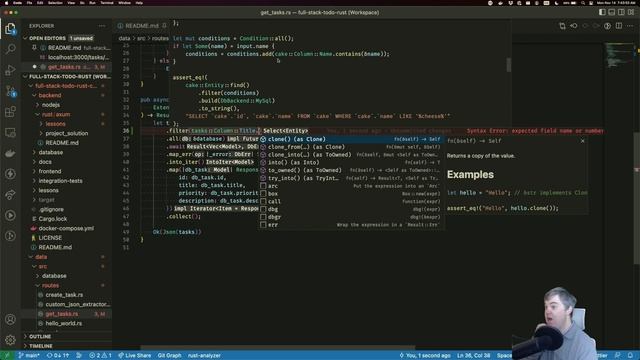Image resolution: width=640 pixels, height=360 pixels.
Task: Click the compare changes icon in the editor toolbar
Action: 562,26
